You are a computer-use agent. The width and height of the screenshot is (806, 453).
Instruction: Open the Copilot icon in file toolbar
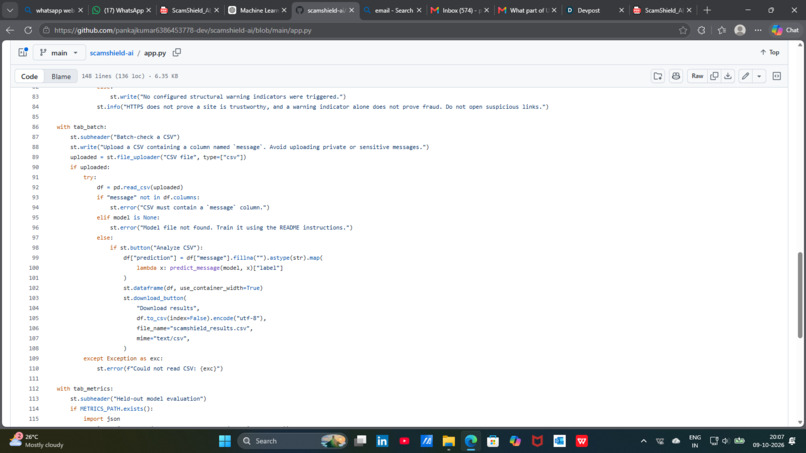tap(676, 76)
